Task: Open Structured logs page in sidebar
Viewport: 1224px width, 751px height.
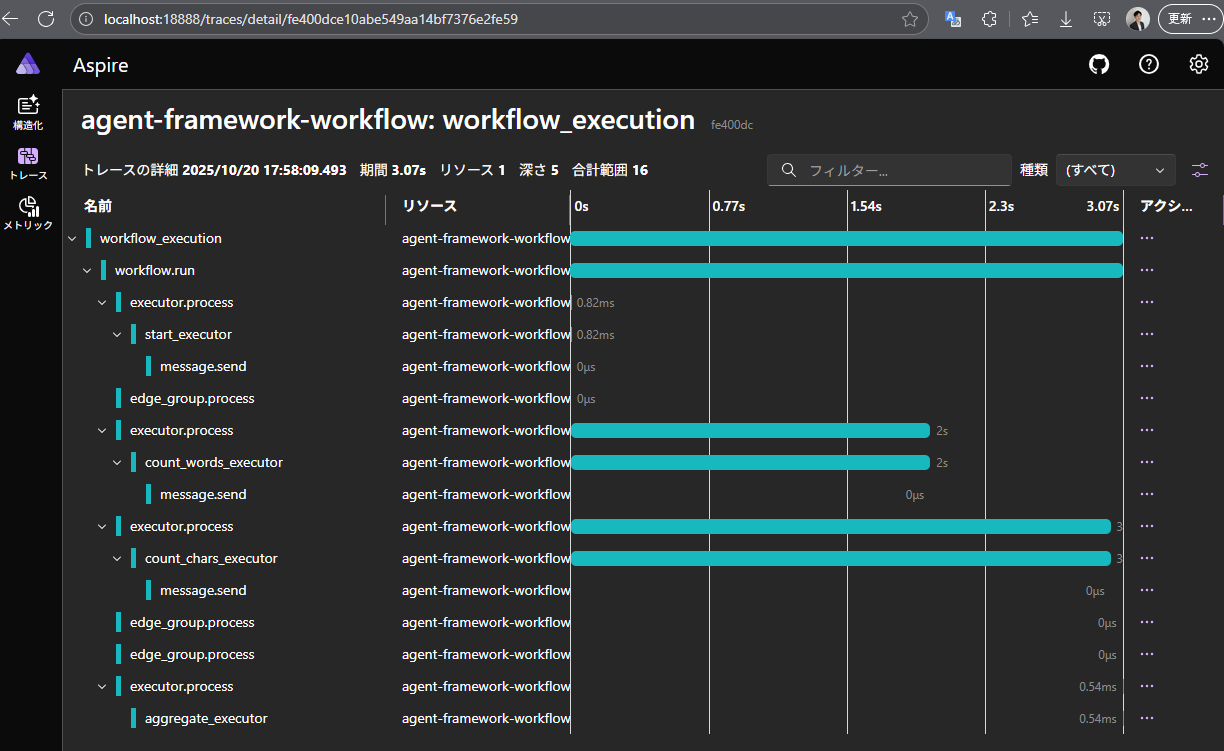Action: 28,113
